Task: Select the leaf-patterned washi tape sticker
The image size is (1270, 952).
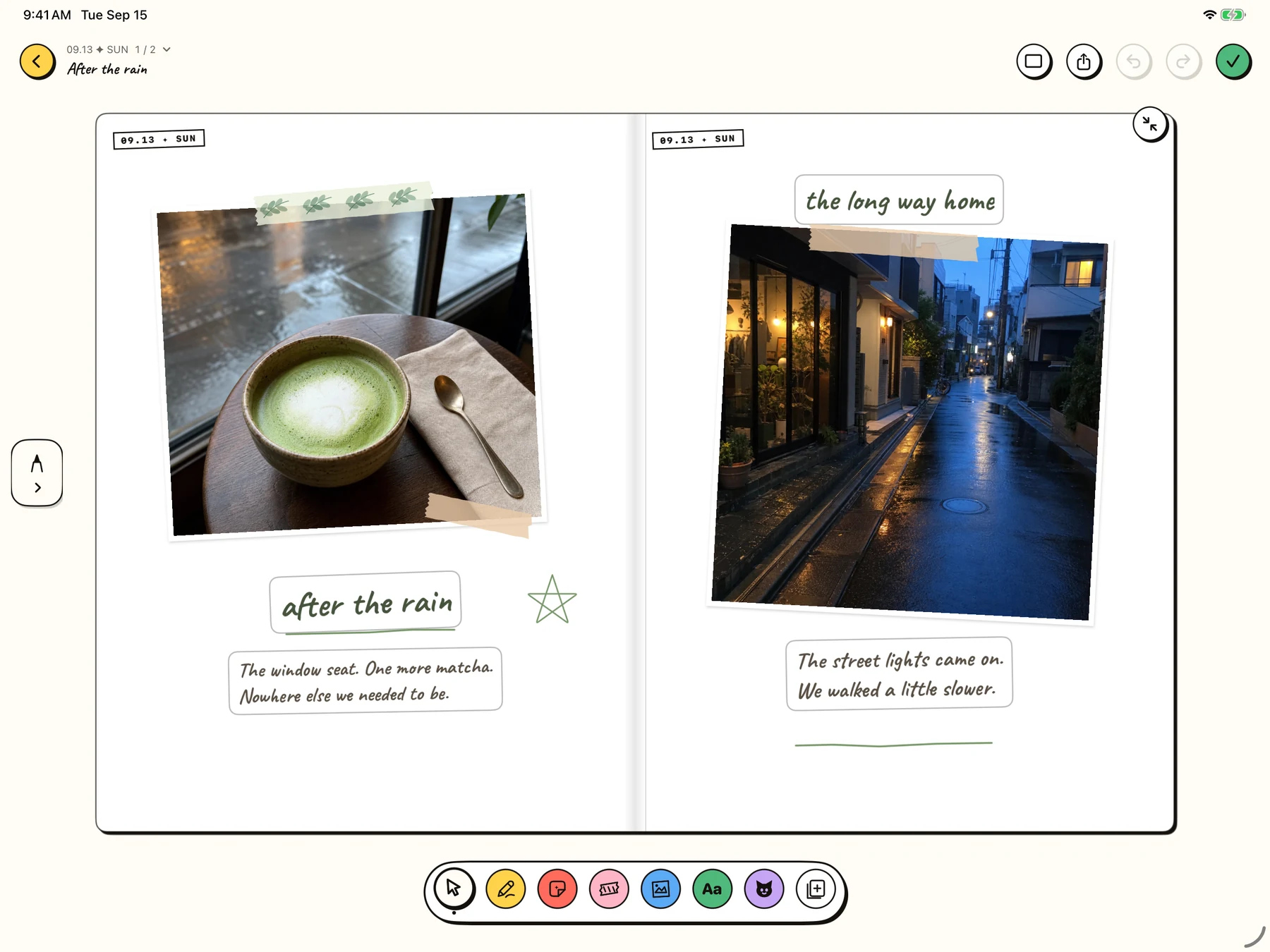Action: click(344, 203)
